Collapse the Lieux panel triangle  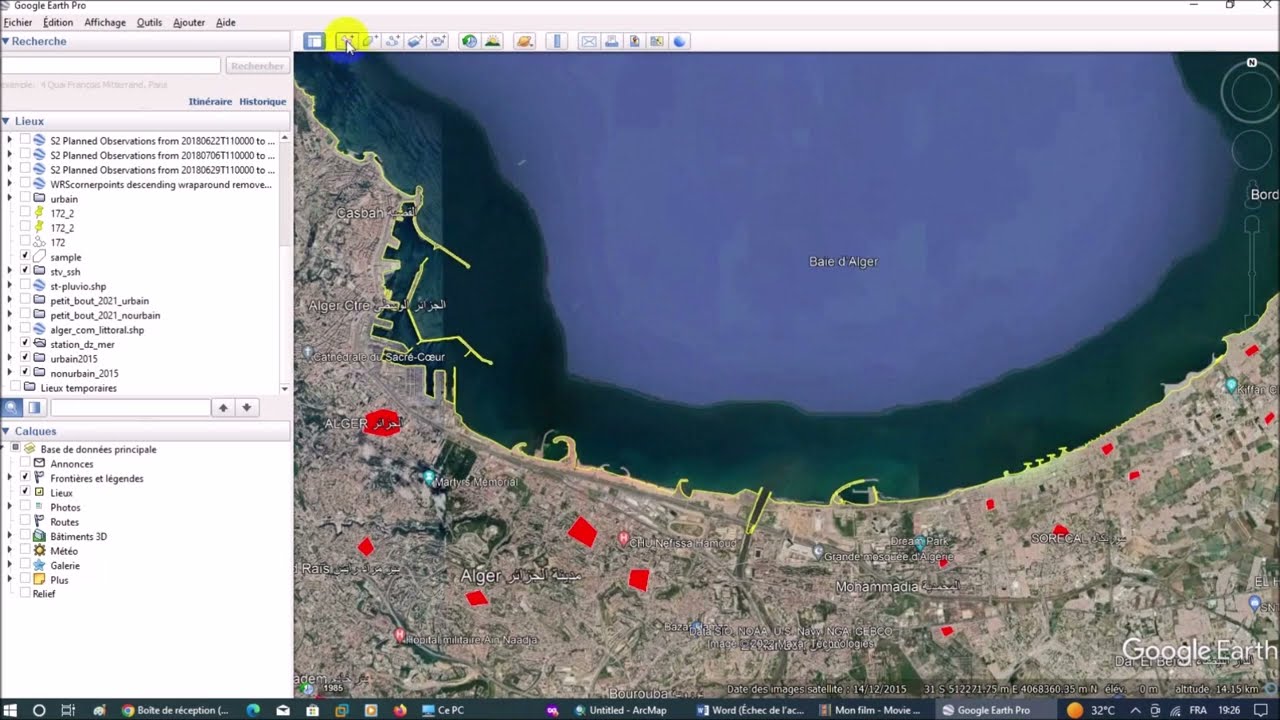6,121
